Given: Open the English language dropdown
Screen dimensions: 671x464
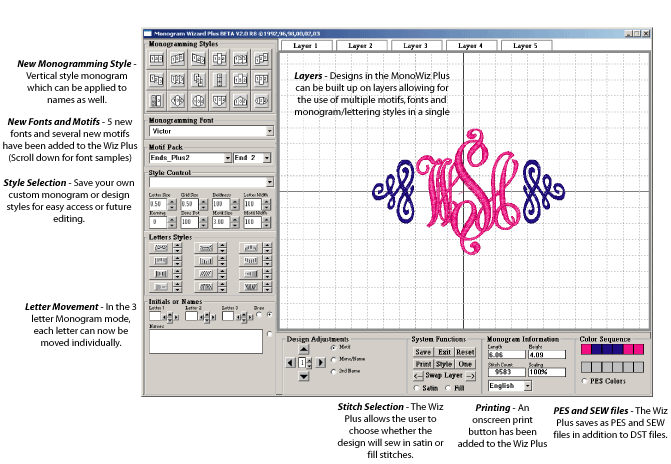Looking at the screenshot, I should point(528,386).
